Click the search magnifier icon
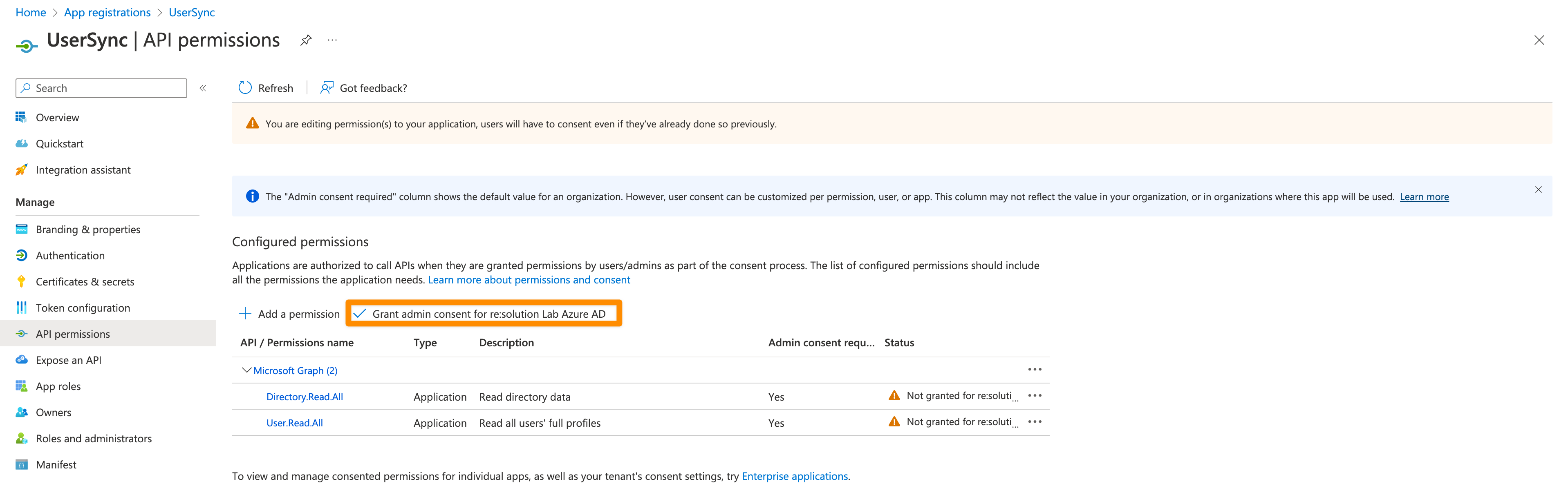Viewport: 1568px width, 486px height. (x=26, y=88)
